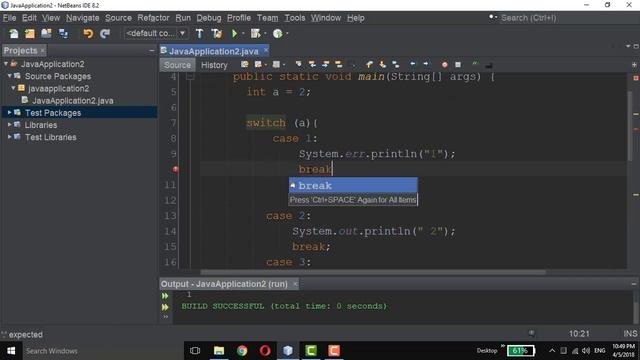
Task: Minimize the Output panel
Action: point(633,284)
